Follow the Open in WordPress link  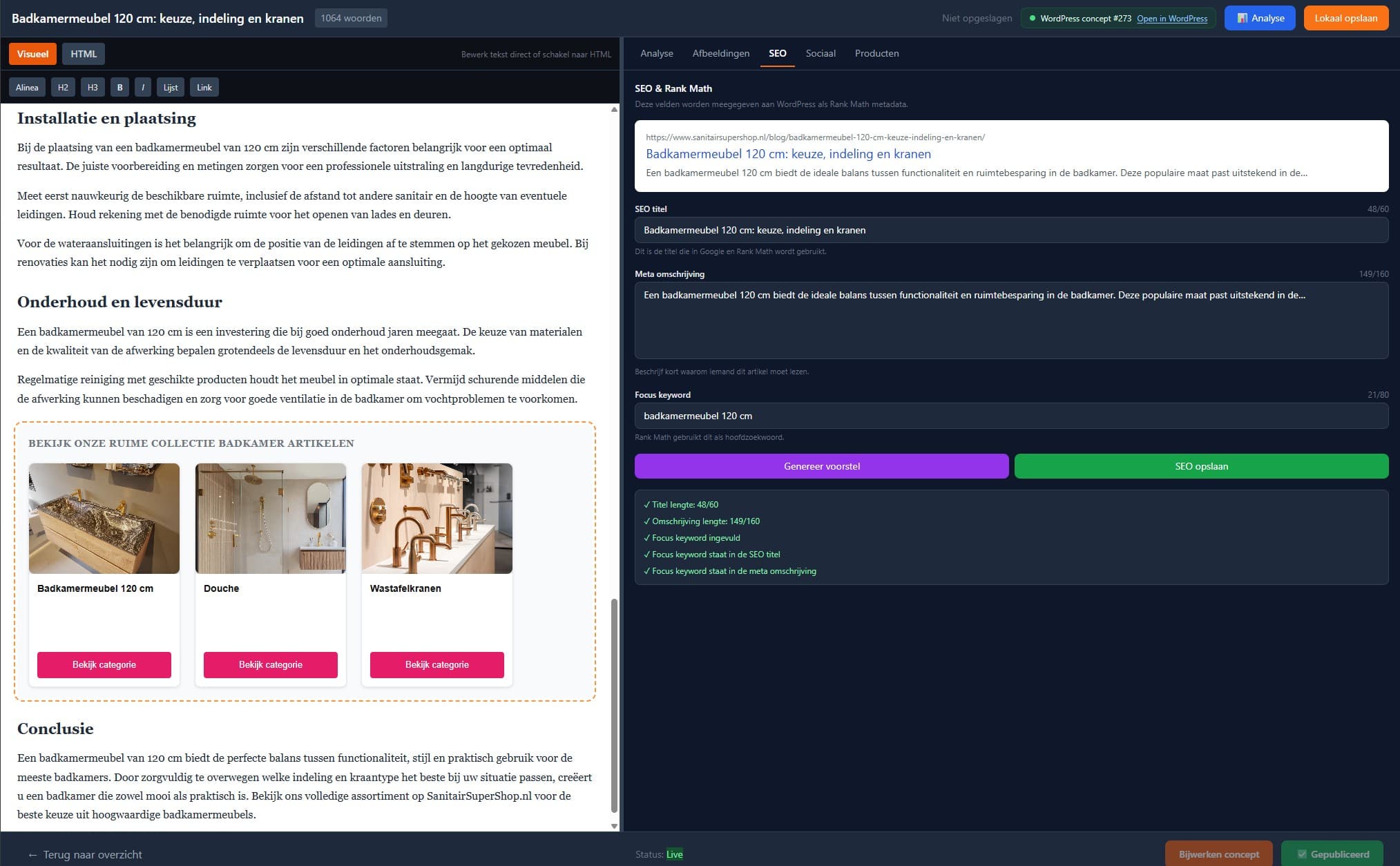click(1172, 19)
